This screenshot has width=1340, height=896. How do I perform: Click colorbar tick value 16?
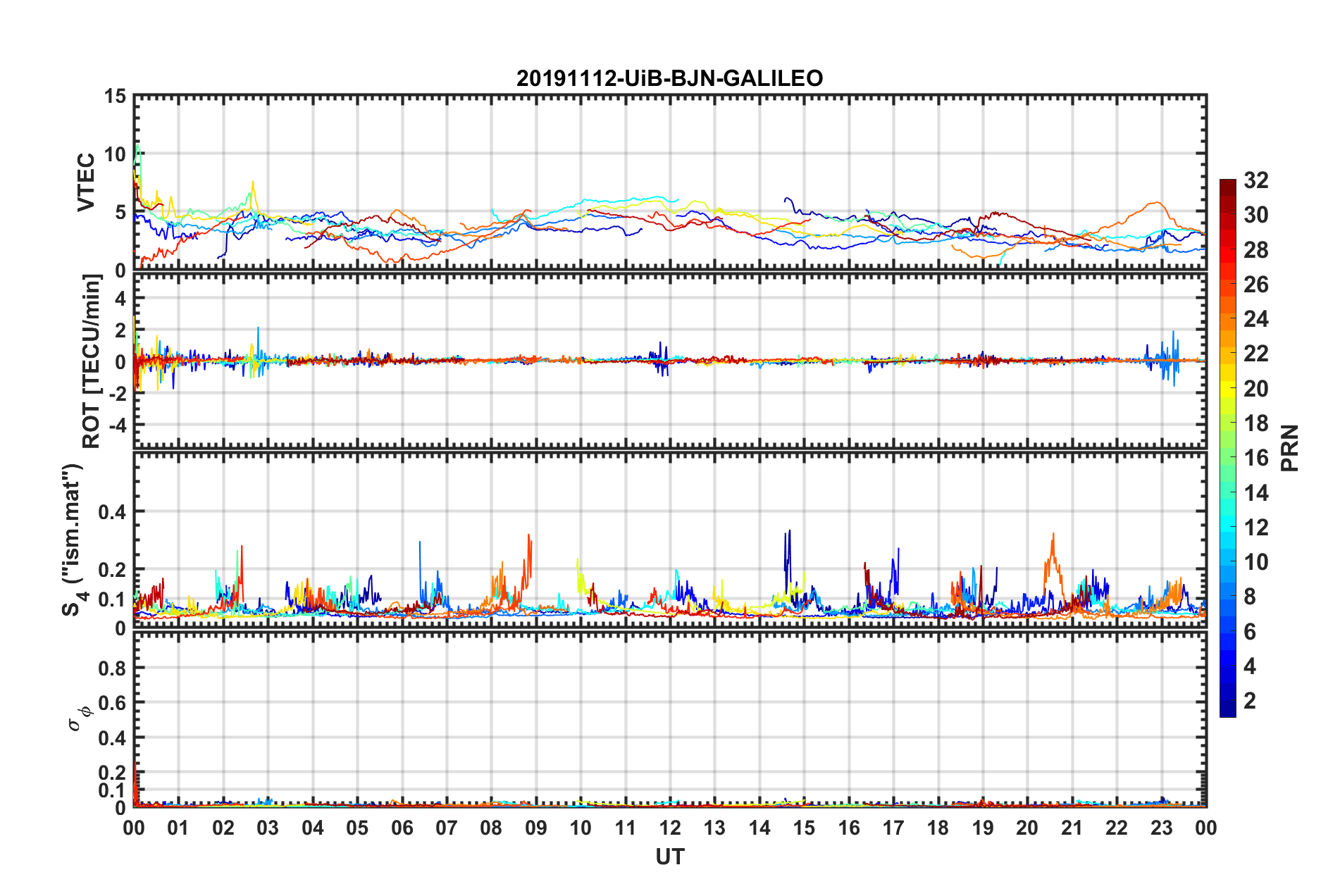click(1255, 458)
